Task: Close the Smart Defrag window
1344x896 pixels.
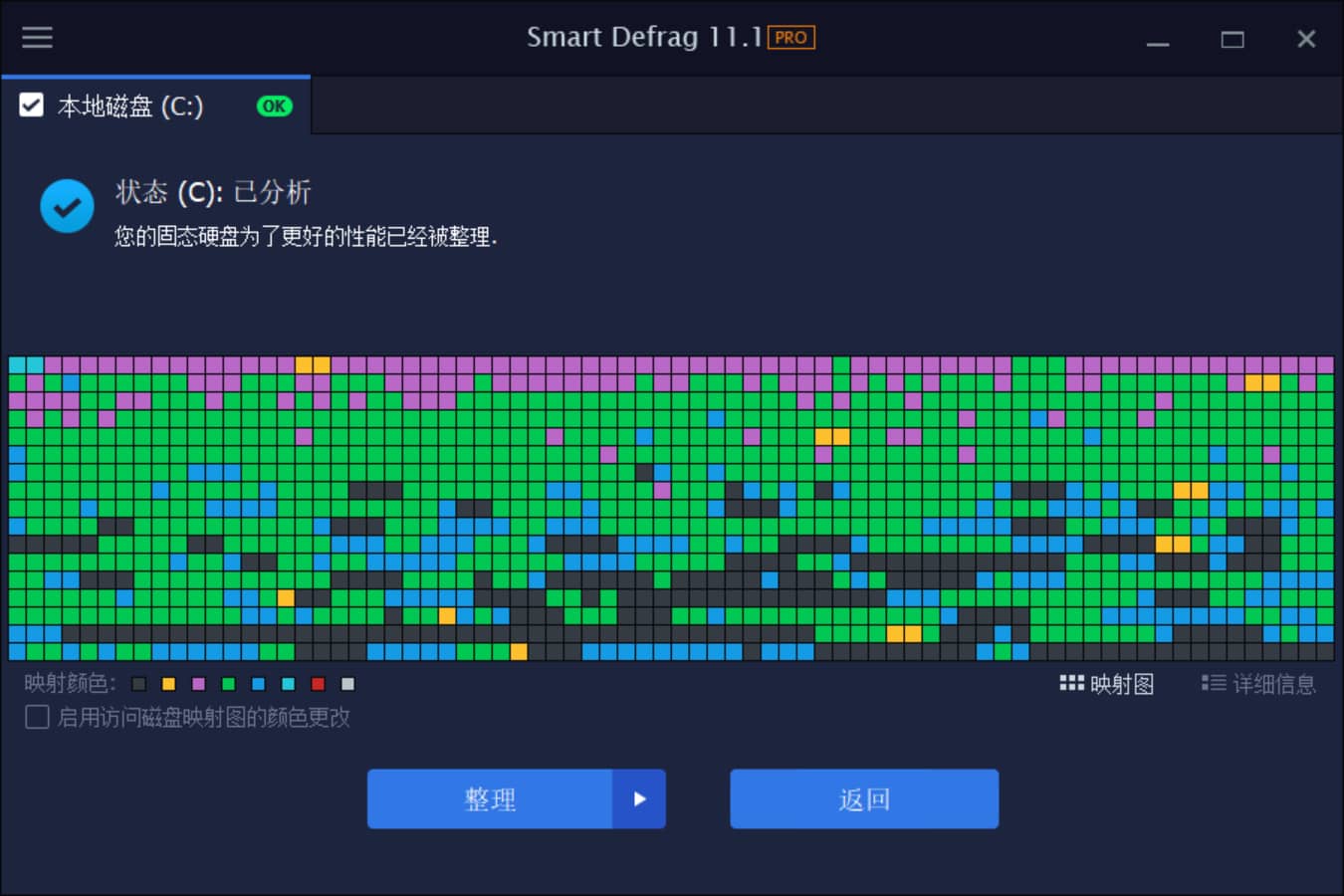Action: pyautogui.click(x=1306, y=39)
